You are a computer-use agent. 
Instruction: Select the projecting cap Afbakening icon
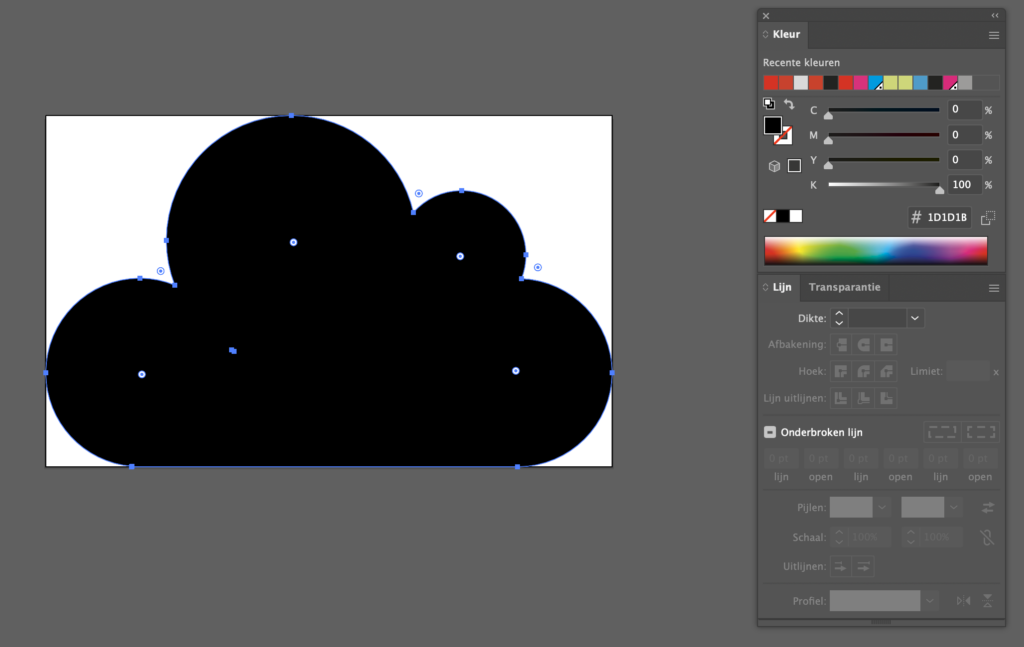click(886, 344)
